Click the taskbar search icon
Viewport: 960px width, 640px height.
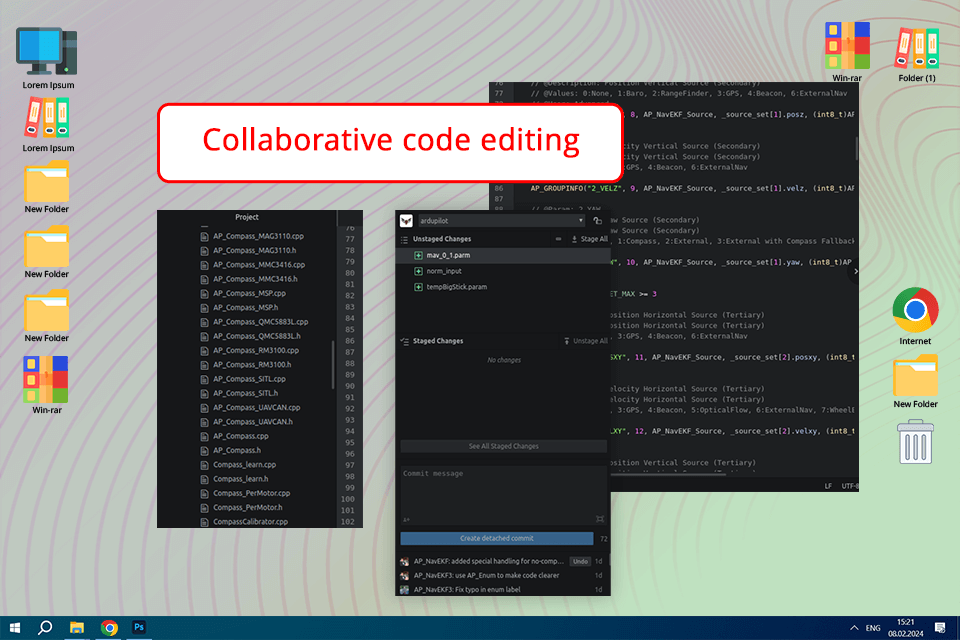point(45,628)
